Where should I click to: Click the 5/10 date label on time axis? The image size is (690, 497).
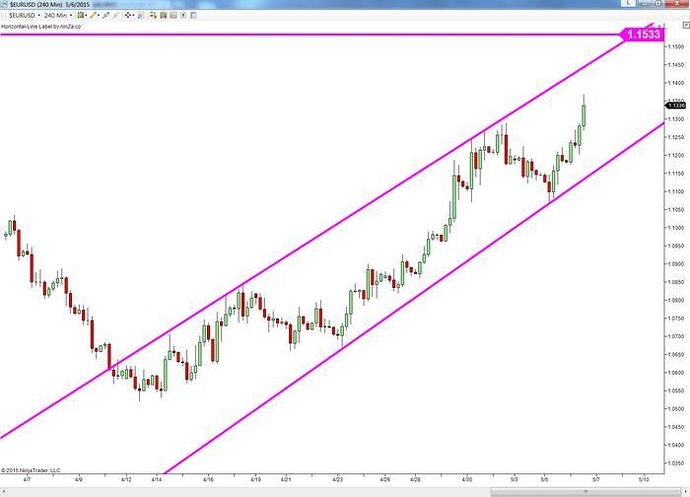tap(644, 479)
